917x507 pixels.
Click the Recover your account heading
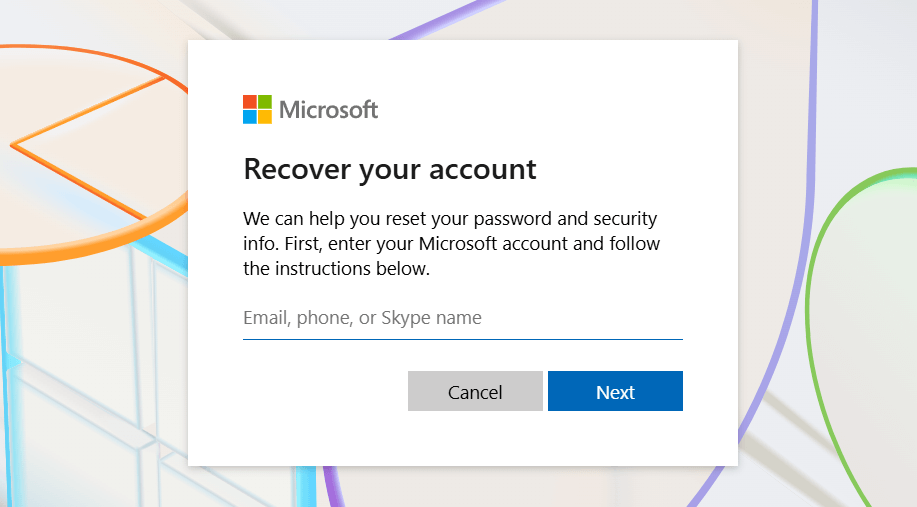tap(389, 170)
